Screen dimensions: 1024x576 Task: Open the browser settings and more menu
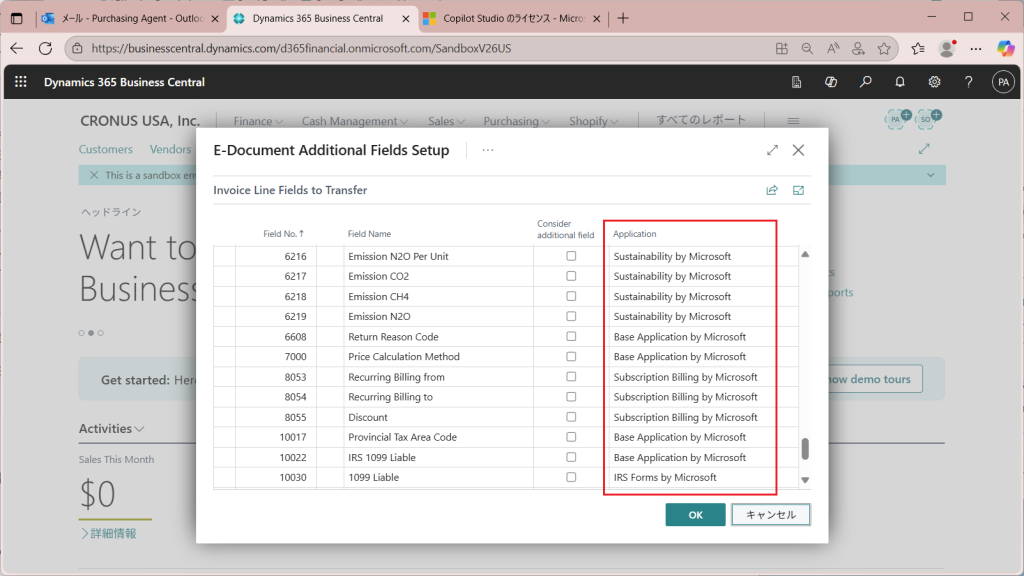tap(976, 48)
